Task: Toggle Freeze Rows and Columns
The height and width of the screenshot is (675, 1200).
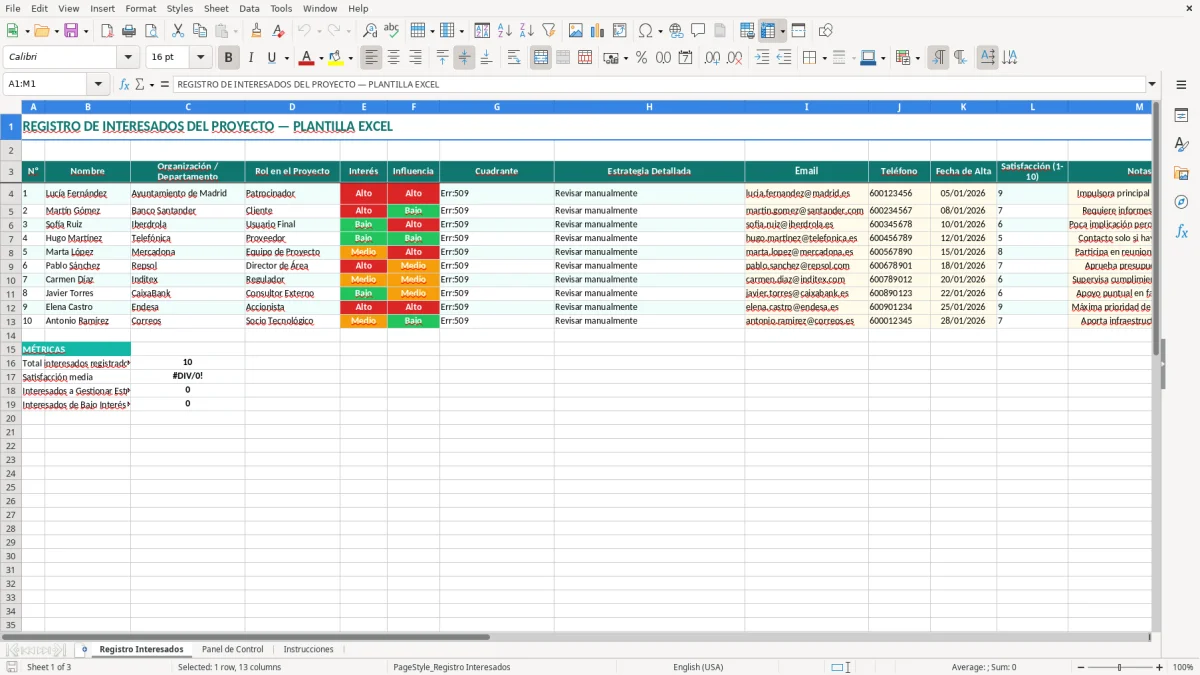Action: (x=768, y=31)
